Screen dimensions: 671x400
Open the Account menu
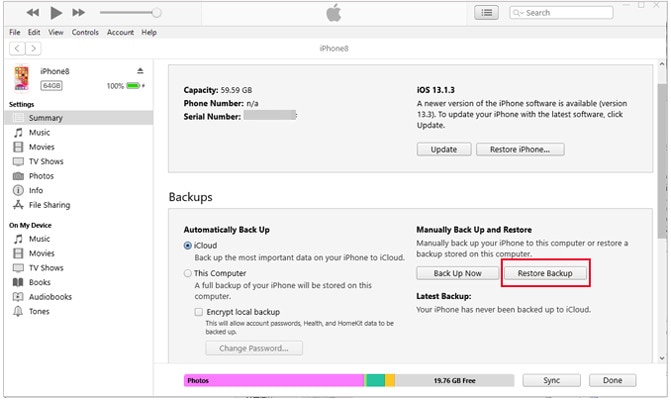point(120,32)
